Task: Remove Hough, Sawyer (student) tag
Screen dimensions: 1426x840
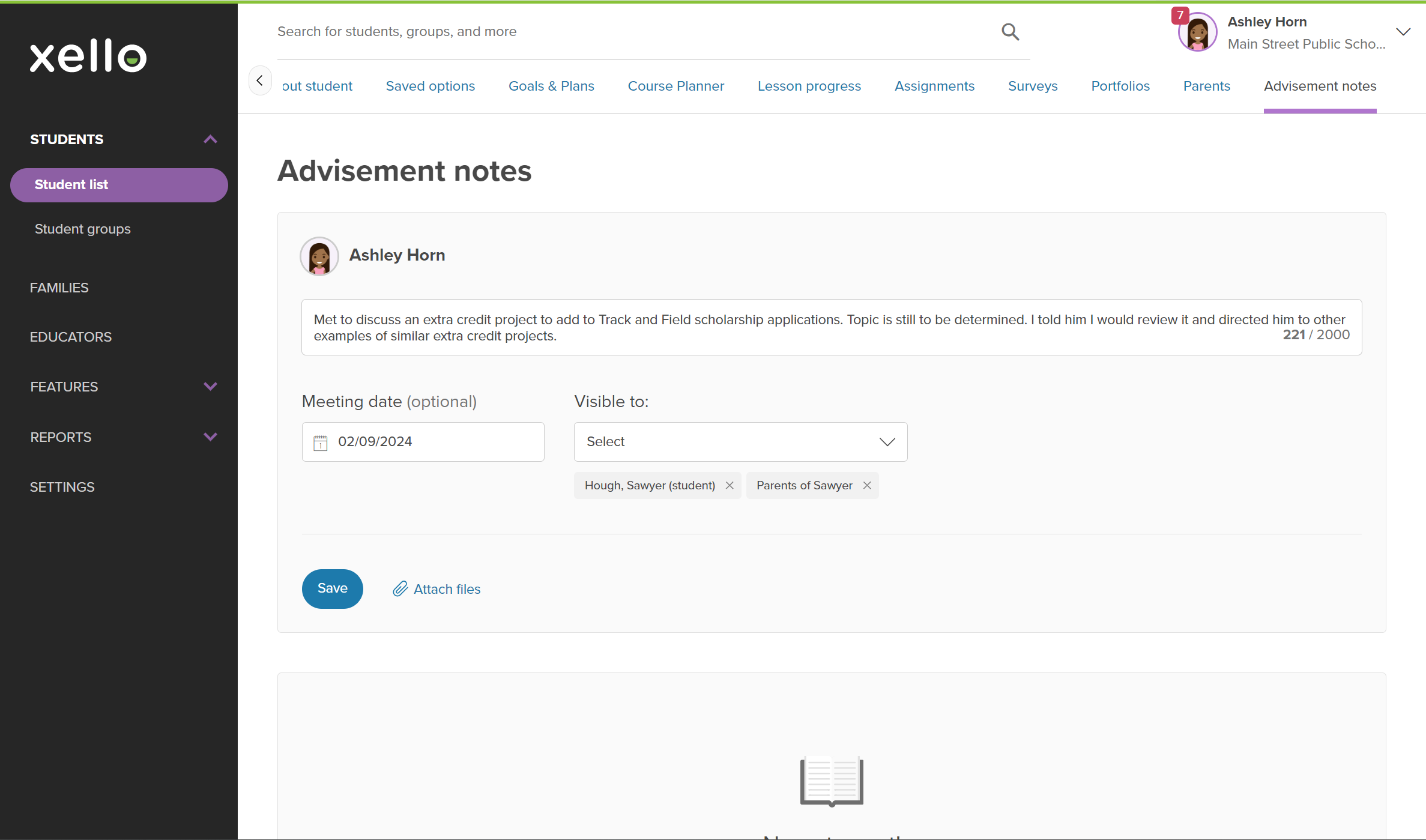Action: pyautogui.click(x=730, y=485)
